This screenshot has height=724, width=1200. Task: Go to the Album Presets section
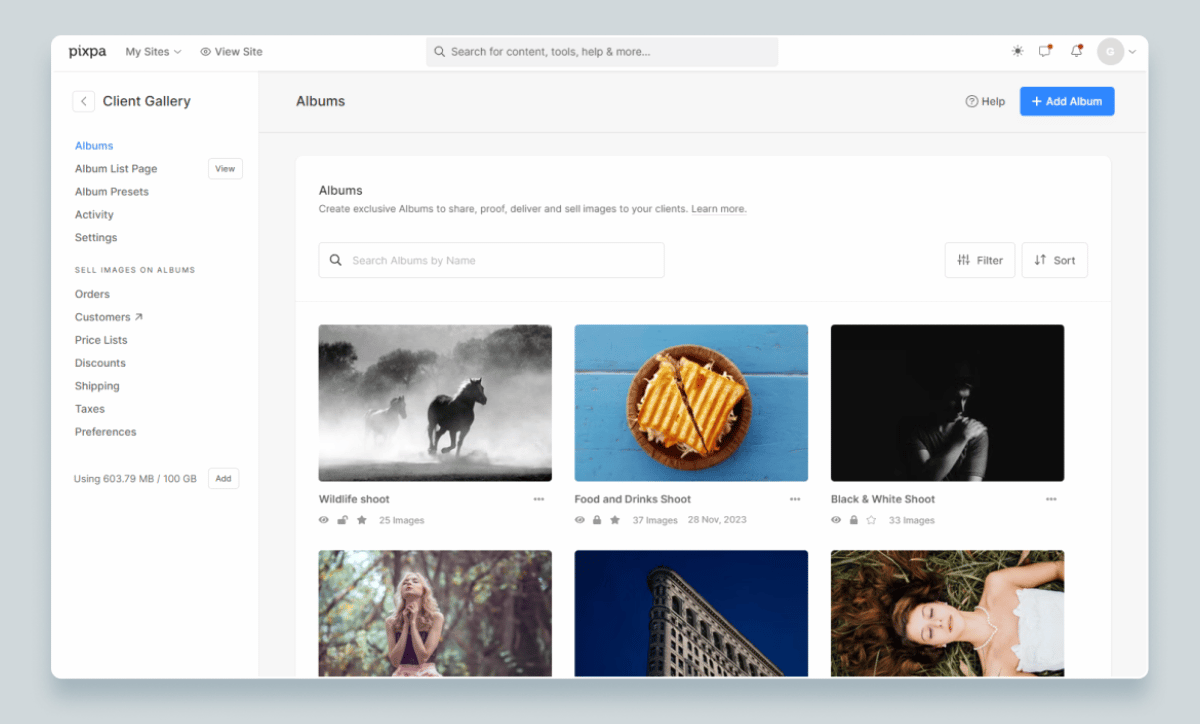tap(110, 191)
